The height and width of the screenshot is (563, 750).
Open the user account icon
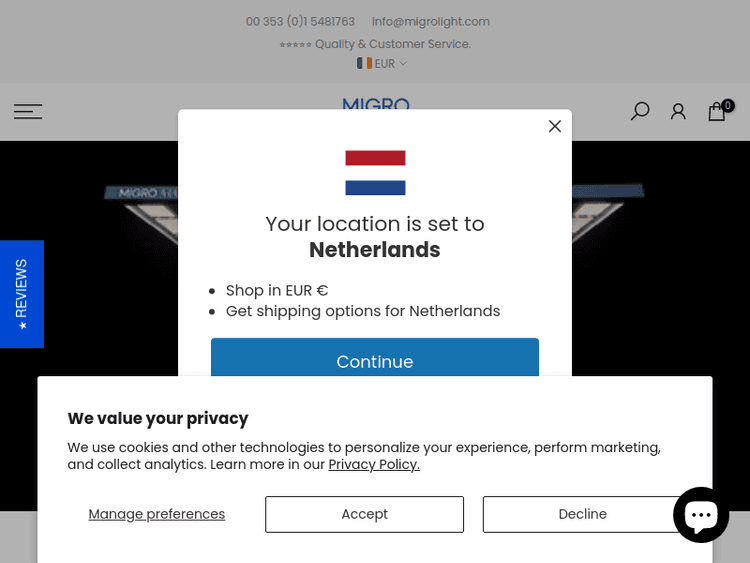678,111
